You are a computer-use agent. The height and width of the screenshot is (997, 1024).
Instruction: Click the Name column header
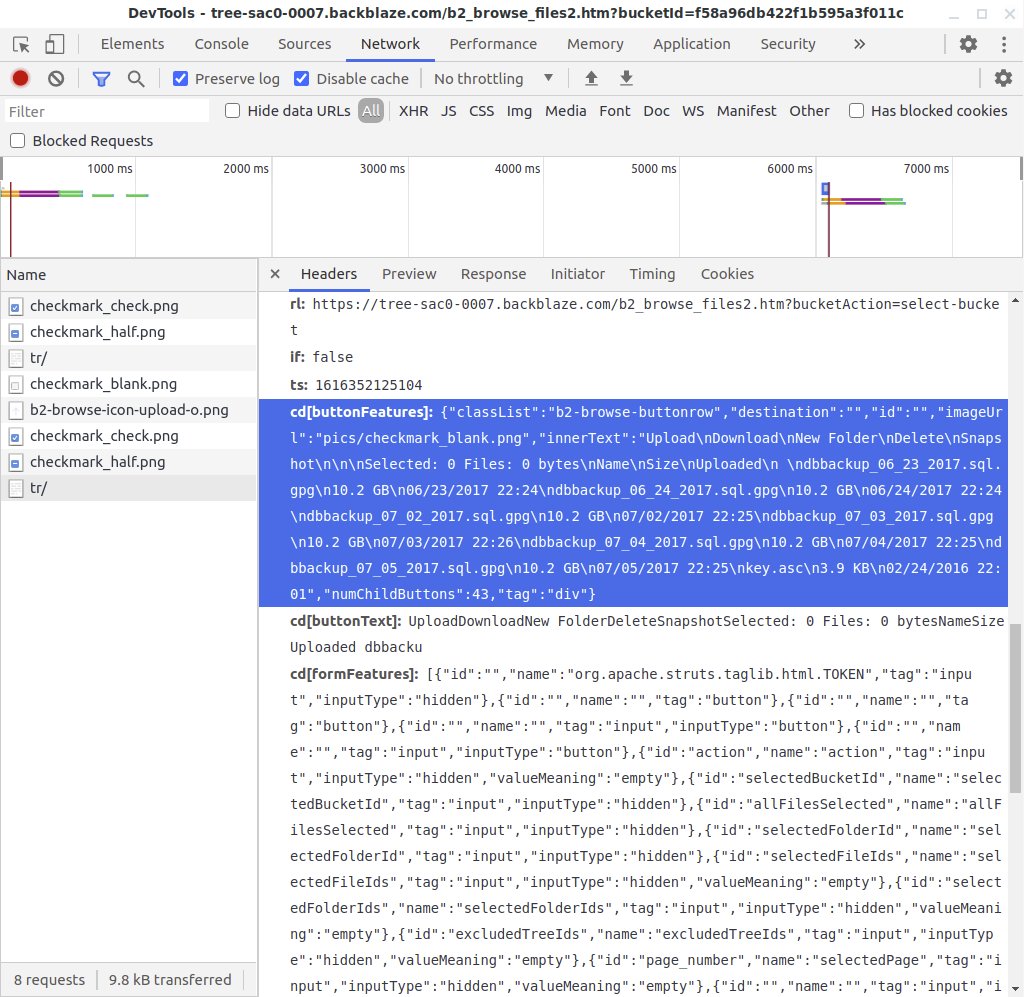tap(129, 275)
